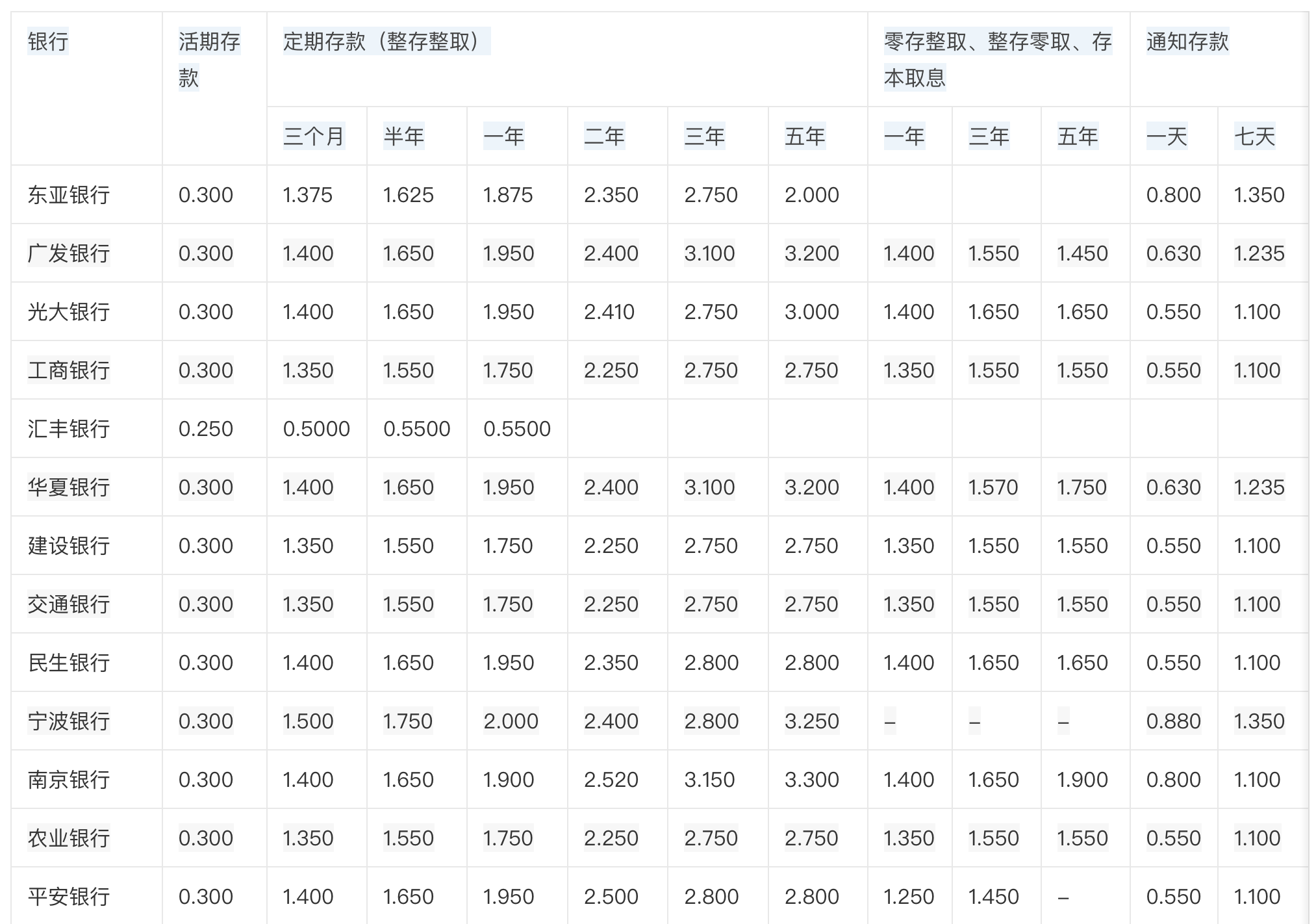Click 东亚银行 一天 rate 0.800
This screenshot has height=924, width=1316.
click(x=1173, y=195)
